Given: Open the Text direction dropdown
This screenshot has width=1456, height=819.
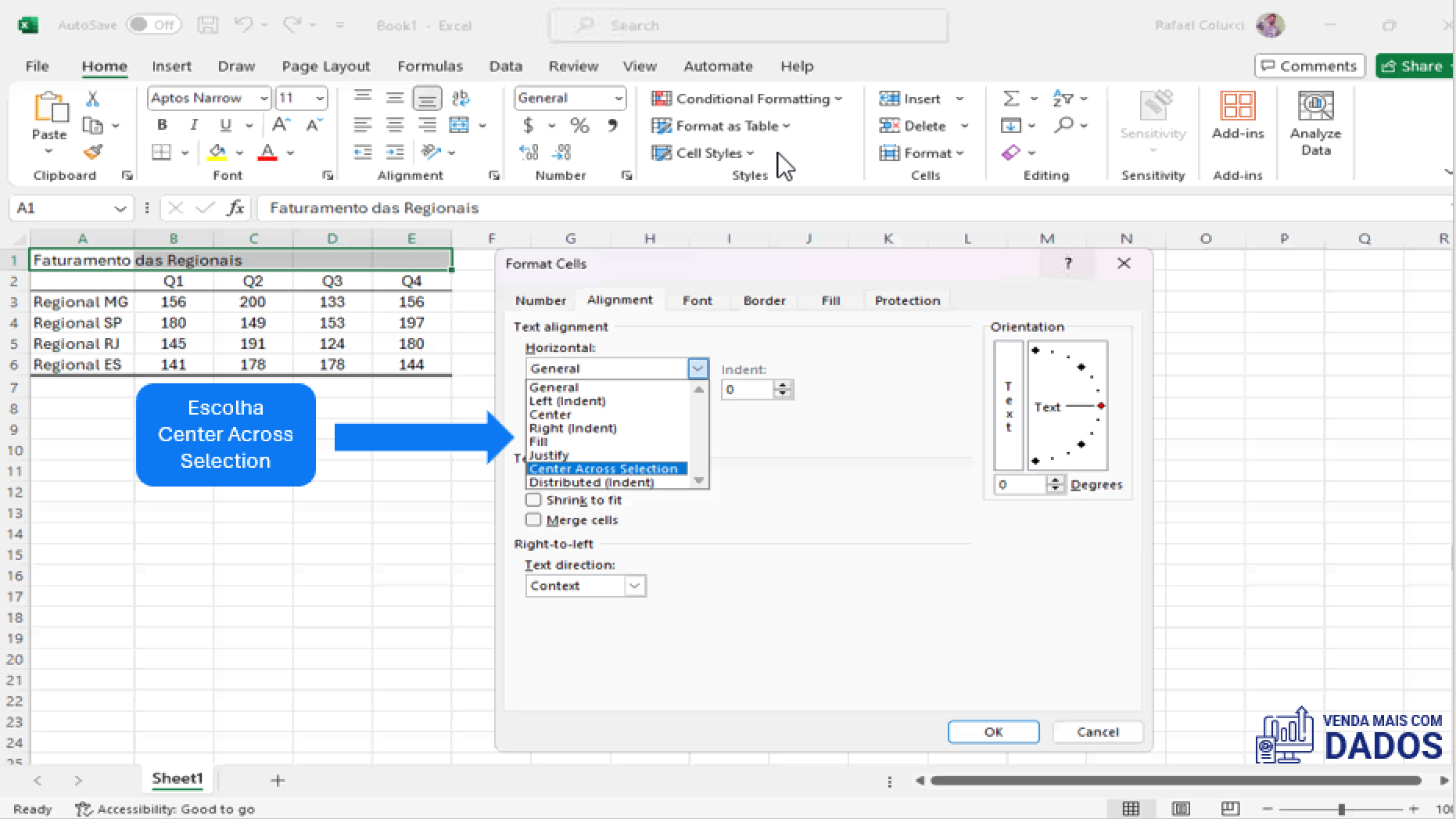Looking at the screenshot, I should tap(633, 585).
